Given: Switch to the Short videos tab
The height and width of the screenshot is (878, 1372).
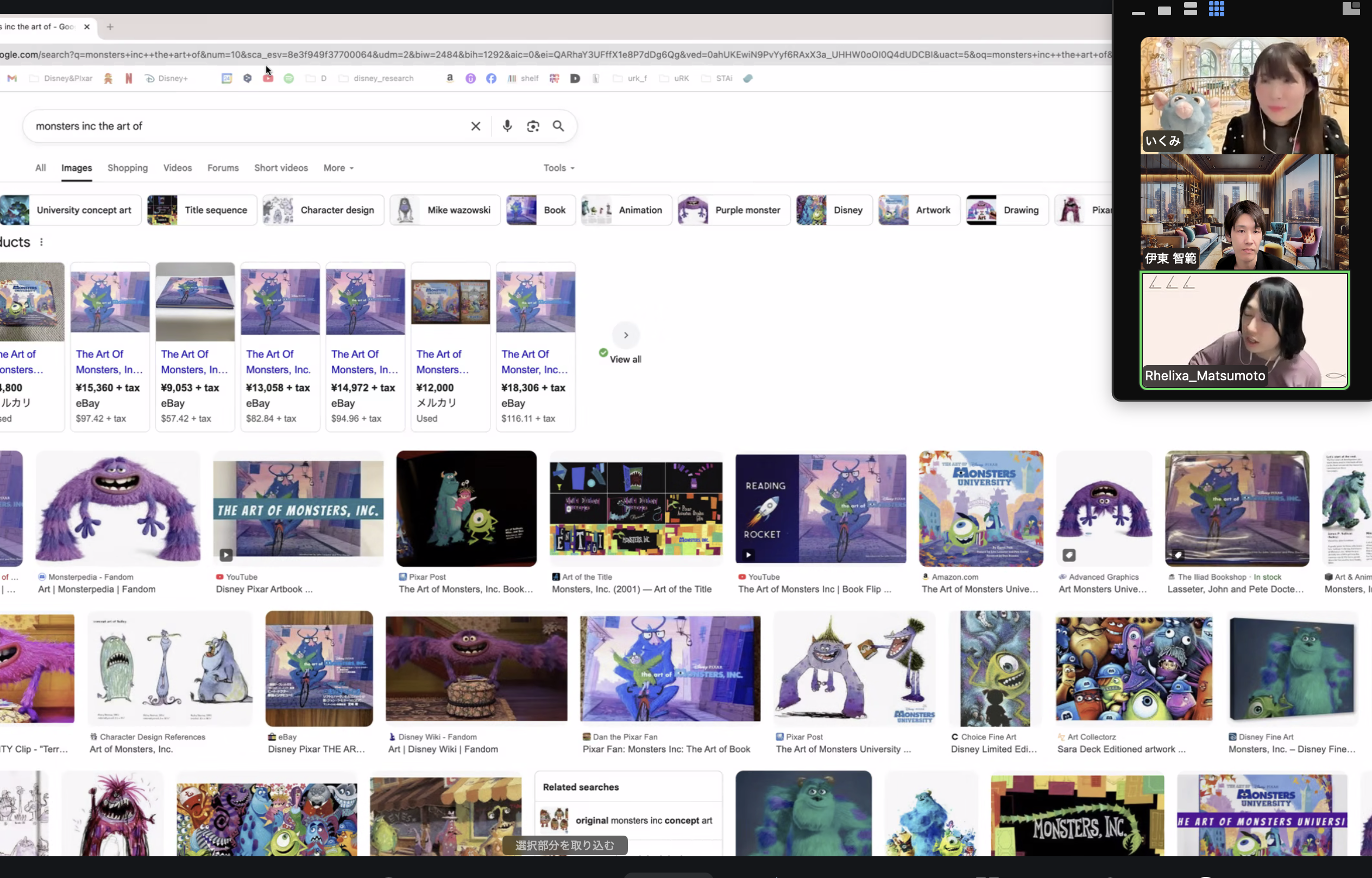Looking at the screenshot, I should pyautogui.click(x=281, y=168).
